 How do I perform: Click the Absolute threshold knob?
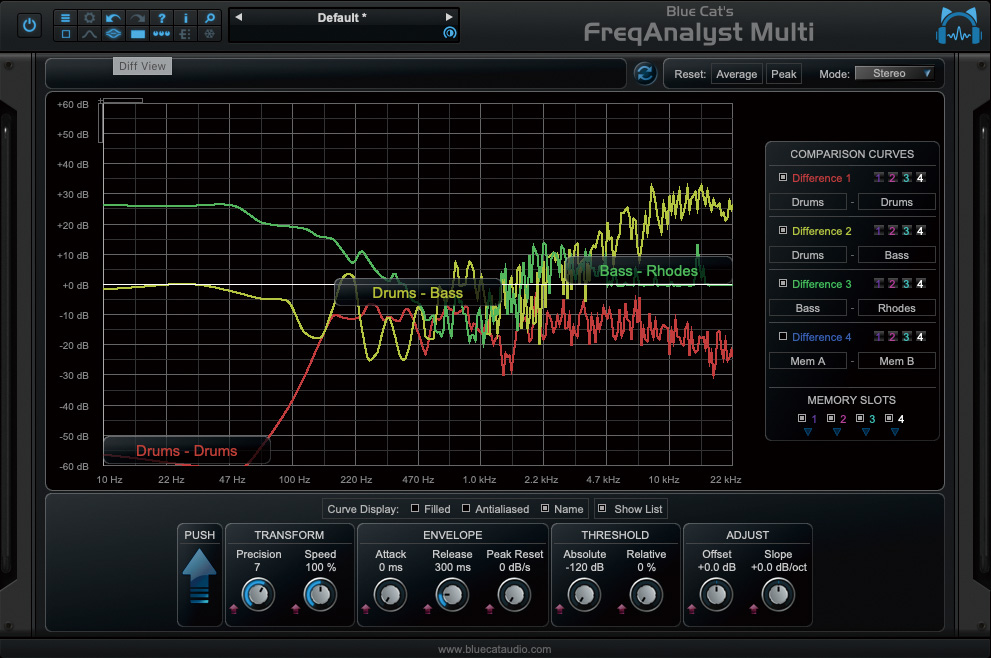[x=584, y=595]
